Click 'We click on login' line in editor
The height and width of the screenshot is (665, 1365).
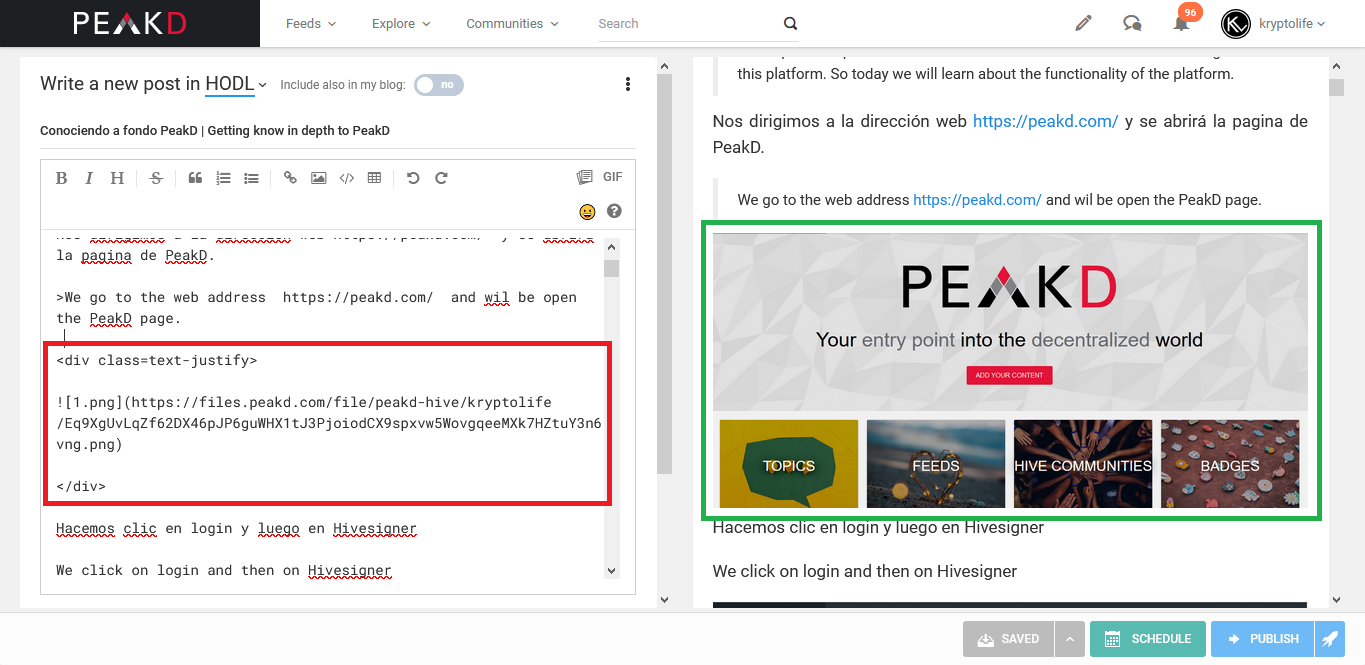pyautogui.click(x=224, y=571)
